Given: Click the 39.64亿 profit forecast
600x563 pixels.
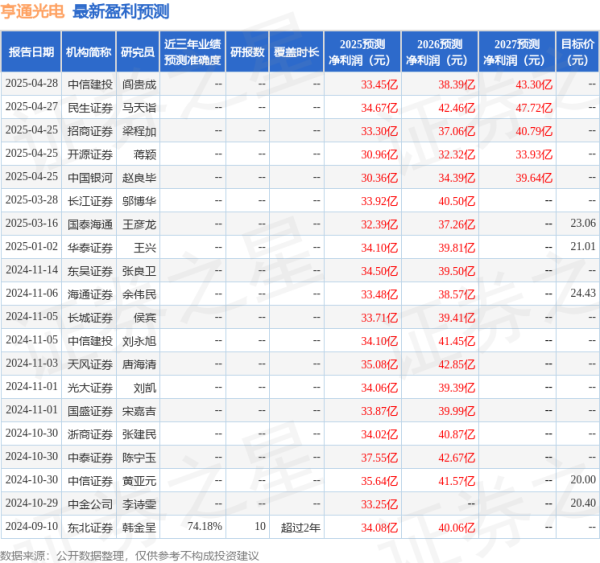Looking at the screenshot, I should (534, 178).
